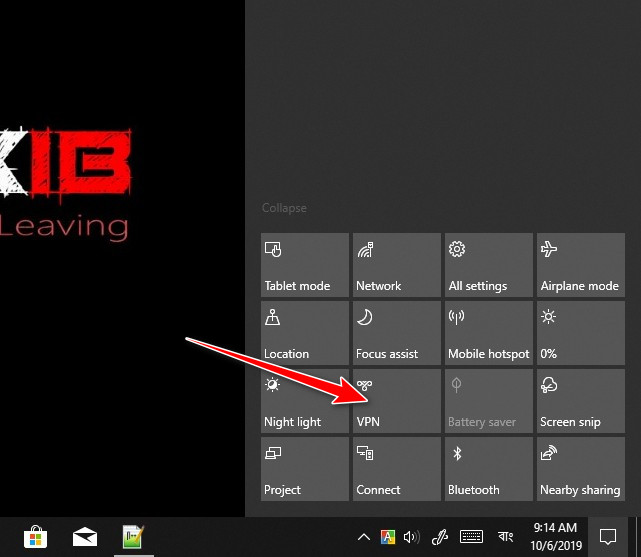Open the VPN quick action tile
The width and height of the screenshot is (641, 557).
pos(397,401)
